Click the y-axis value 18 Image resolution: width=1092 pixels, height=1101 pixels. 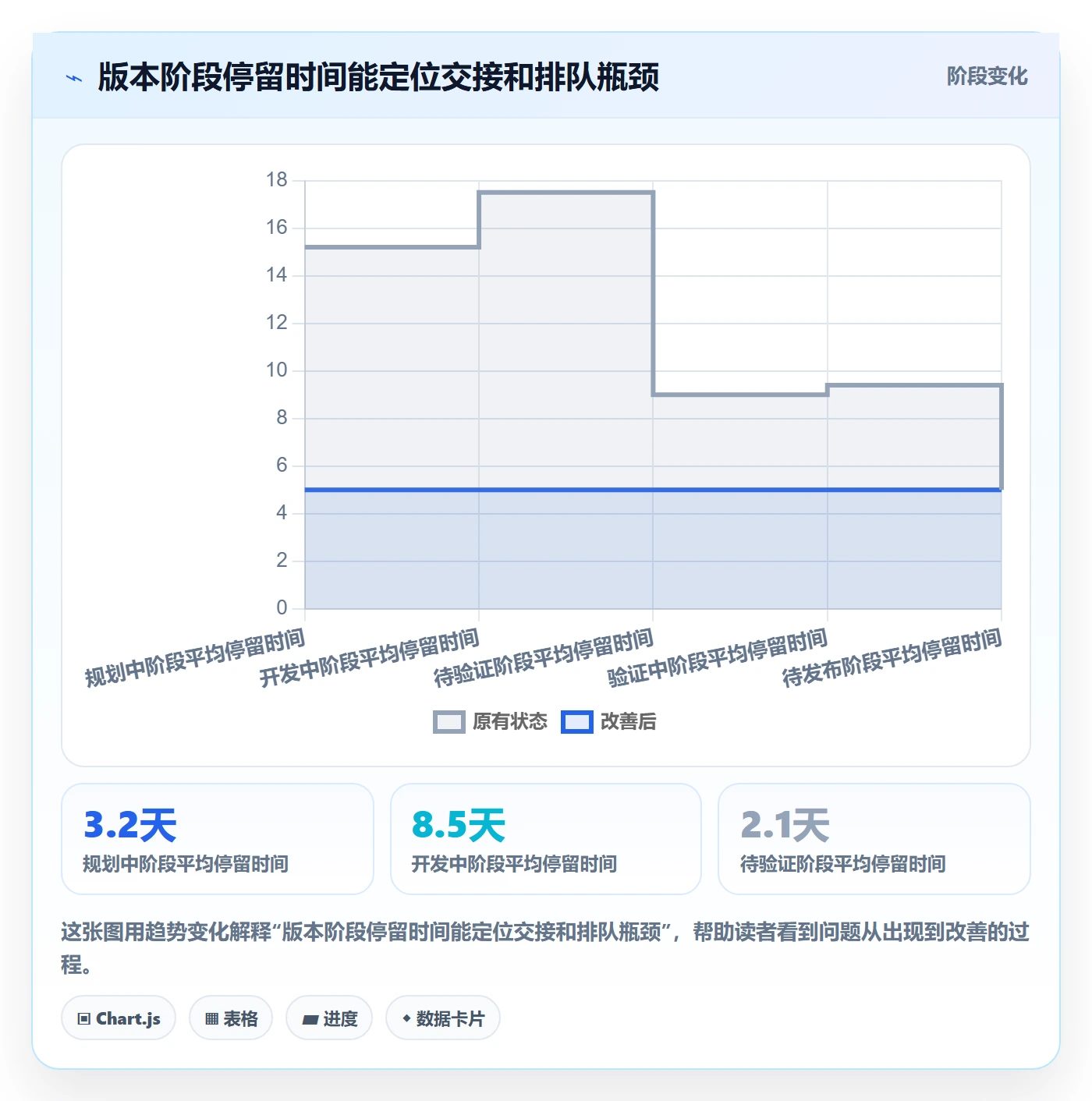(277, 180)
